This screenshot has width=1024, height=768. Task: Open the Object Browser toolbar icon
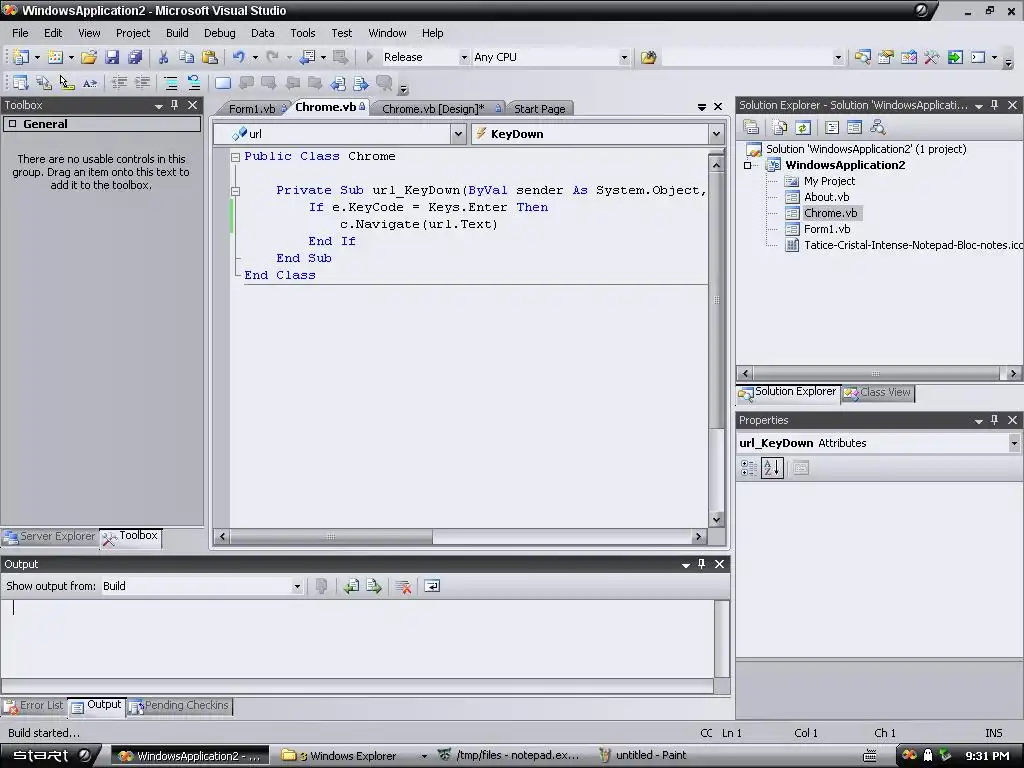908,57
